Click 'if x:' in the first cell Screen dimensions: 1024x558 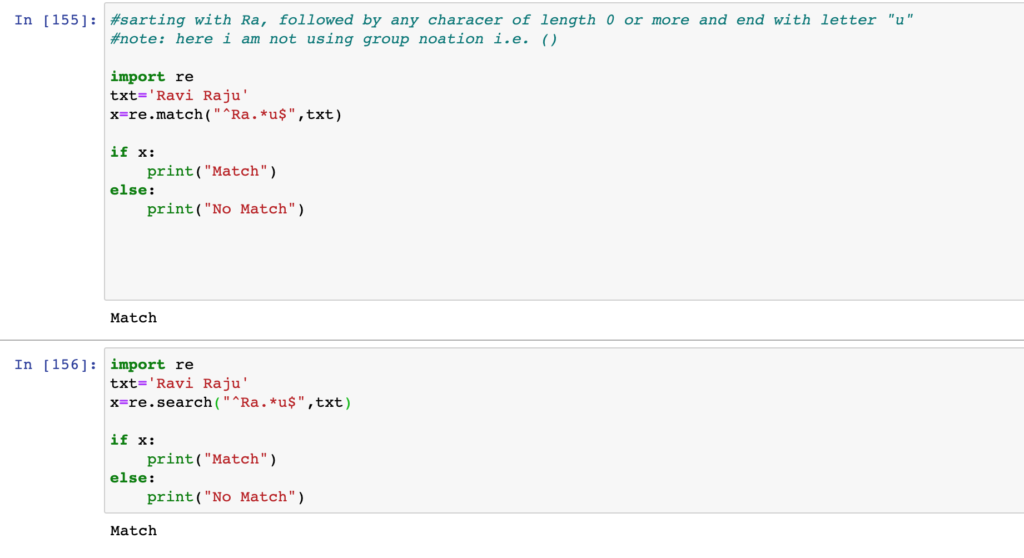[x=133, y=152]
